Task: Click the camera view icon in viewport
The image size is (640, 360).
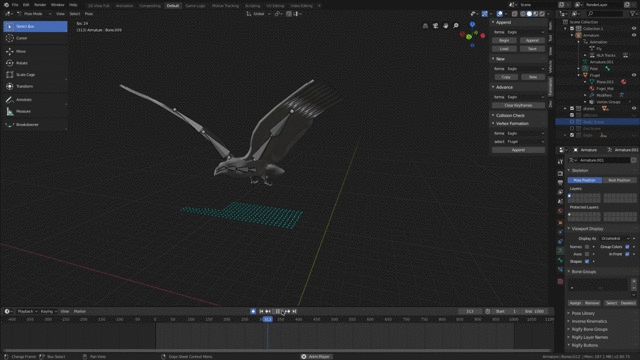Action: [x=435, y=26]
